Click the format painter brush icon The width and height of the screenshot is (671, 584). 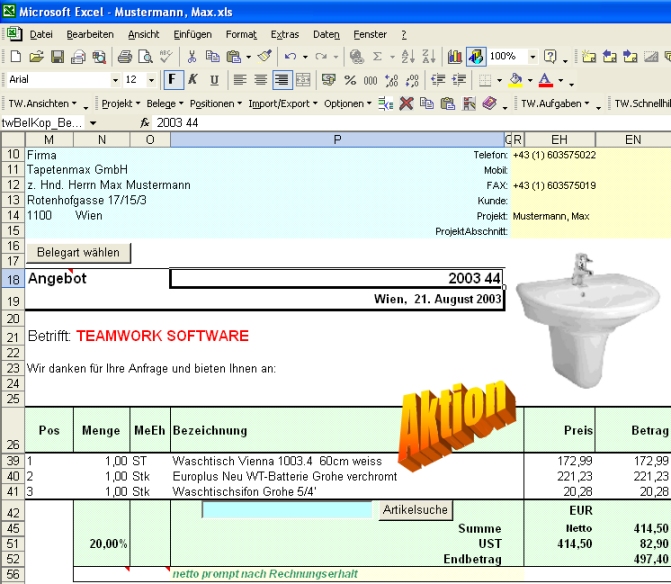click(x=265, y=57)
